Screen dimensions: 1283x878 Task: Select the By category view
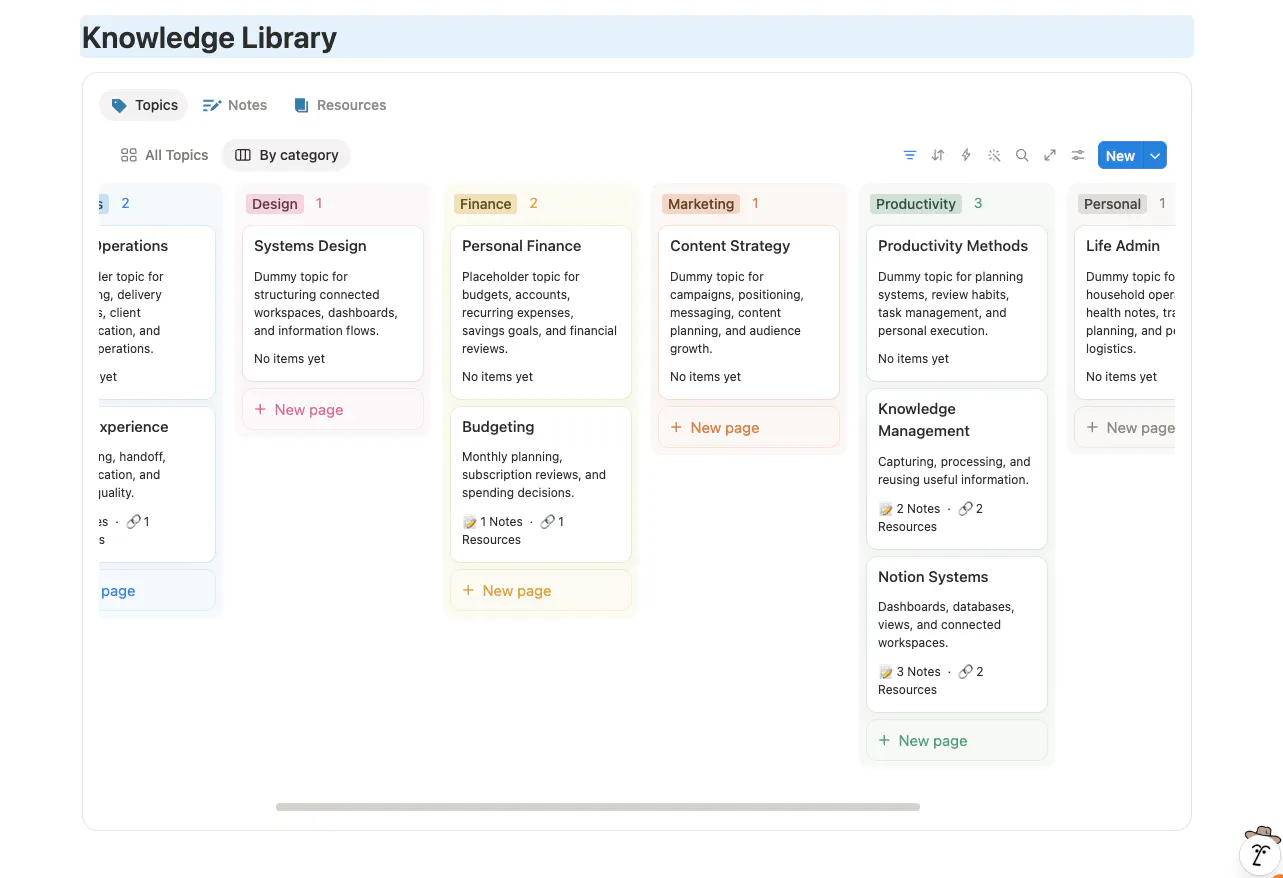(x=286, y=155)
